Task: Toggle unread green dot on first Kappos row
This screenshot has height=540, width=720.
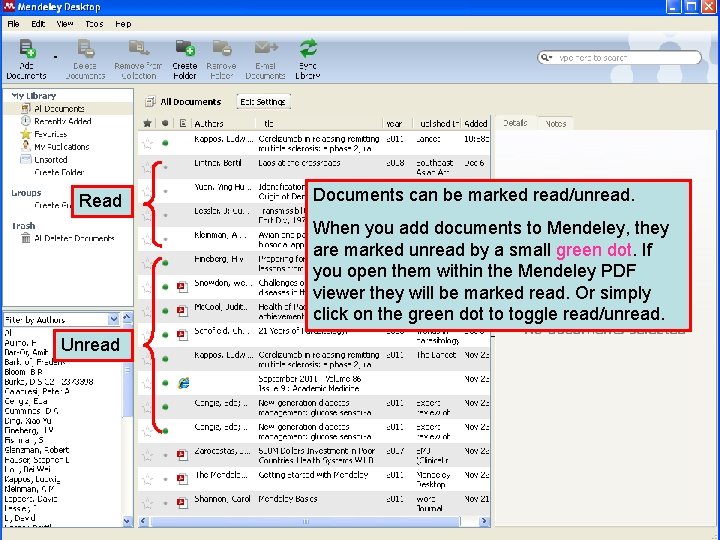Action: (x=165, y=143)
